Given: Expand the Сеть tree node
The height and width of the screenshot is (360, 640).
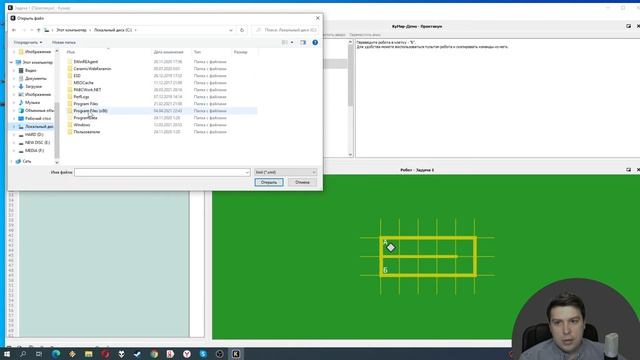Looking at the screenshot, I should click(x=11, y=161).
